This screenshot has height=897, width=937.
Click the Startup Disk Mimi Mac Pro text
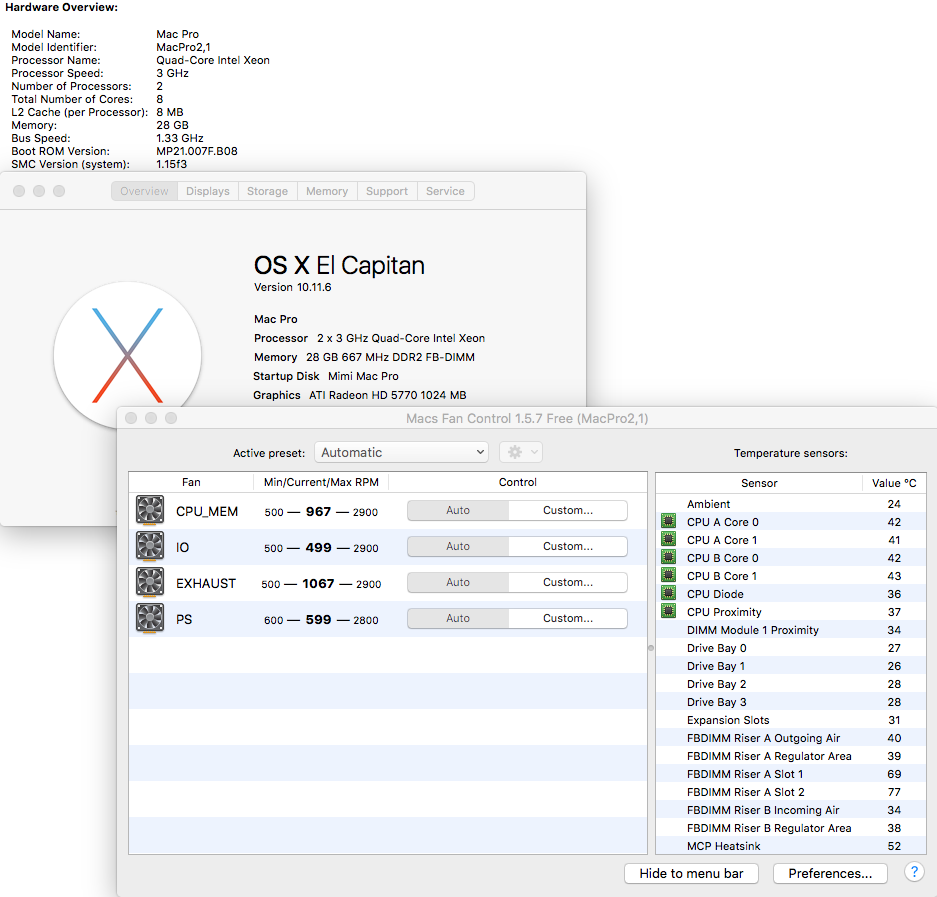click(x=326, y=376)
